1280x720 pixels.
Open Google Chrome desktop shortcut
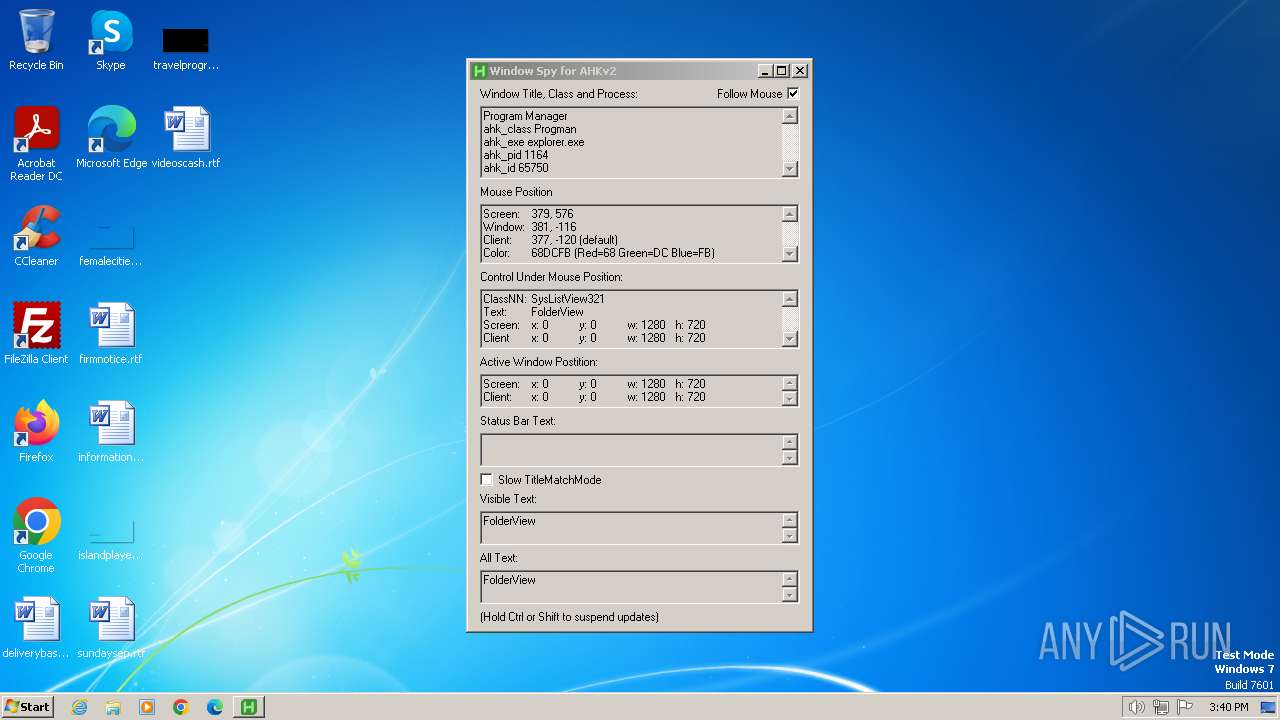[36, 535]
